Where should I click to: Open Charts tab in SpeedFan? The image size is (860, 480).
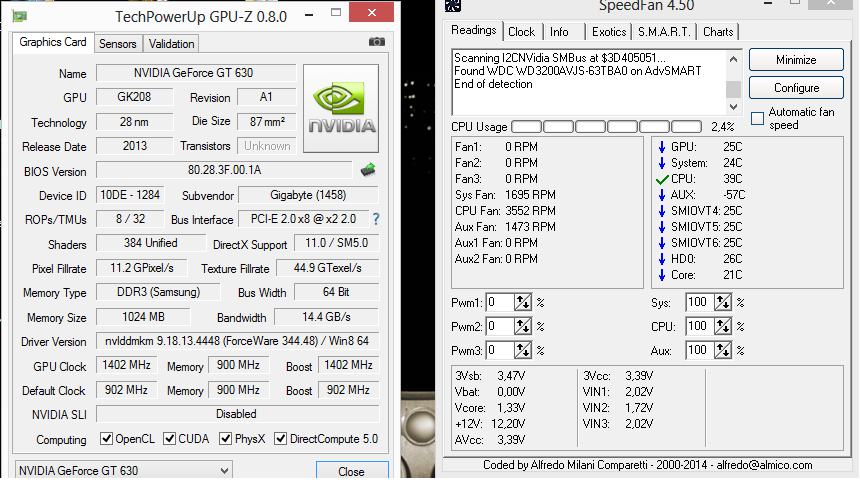(718, 32)
